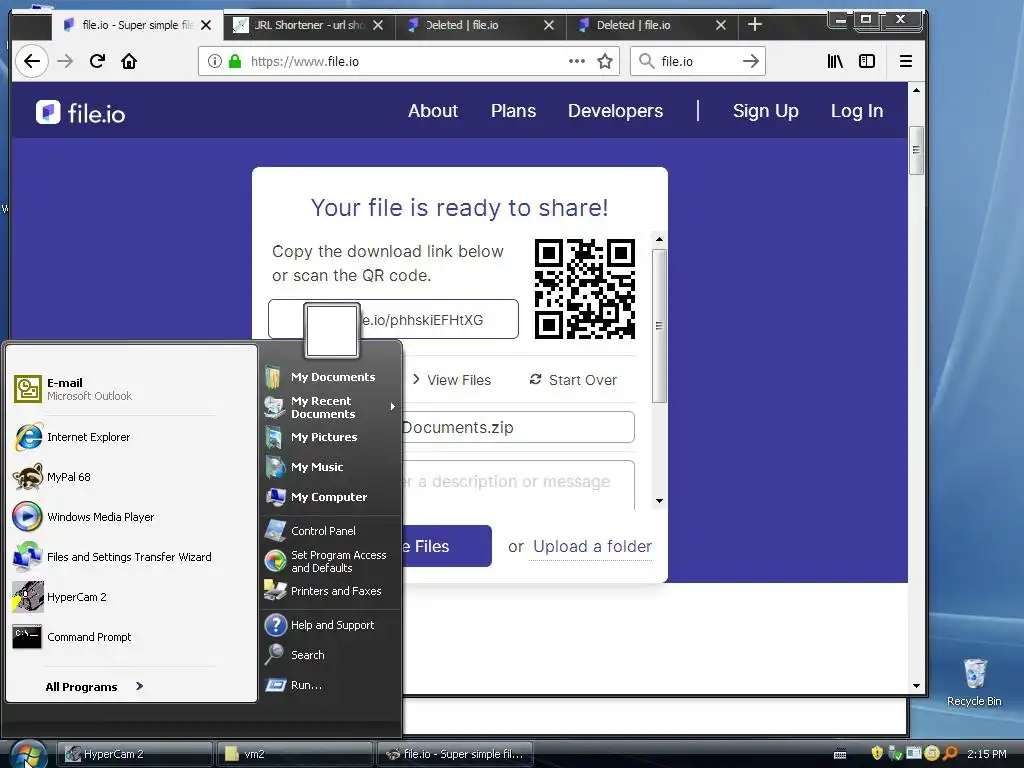This screenshot has height=768, width=1024.
Task: Open My Computer
Action: [330, 497]
